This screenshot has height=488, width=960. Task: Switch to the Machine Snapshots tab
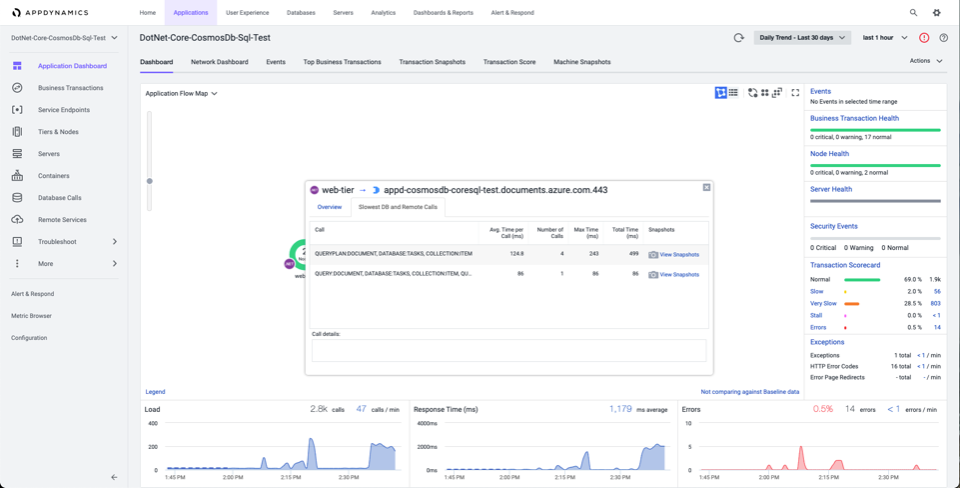tap(582, 62)
